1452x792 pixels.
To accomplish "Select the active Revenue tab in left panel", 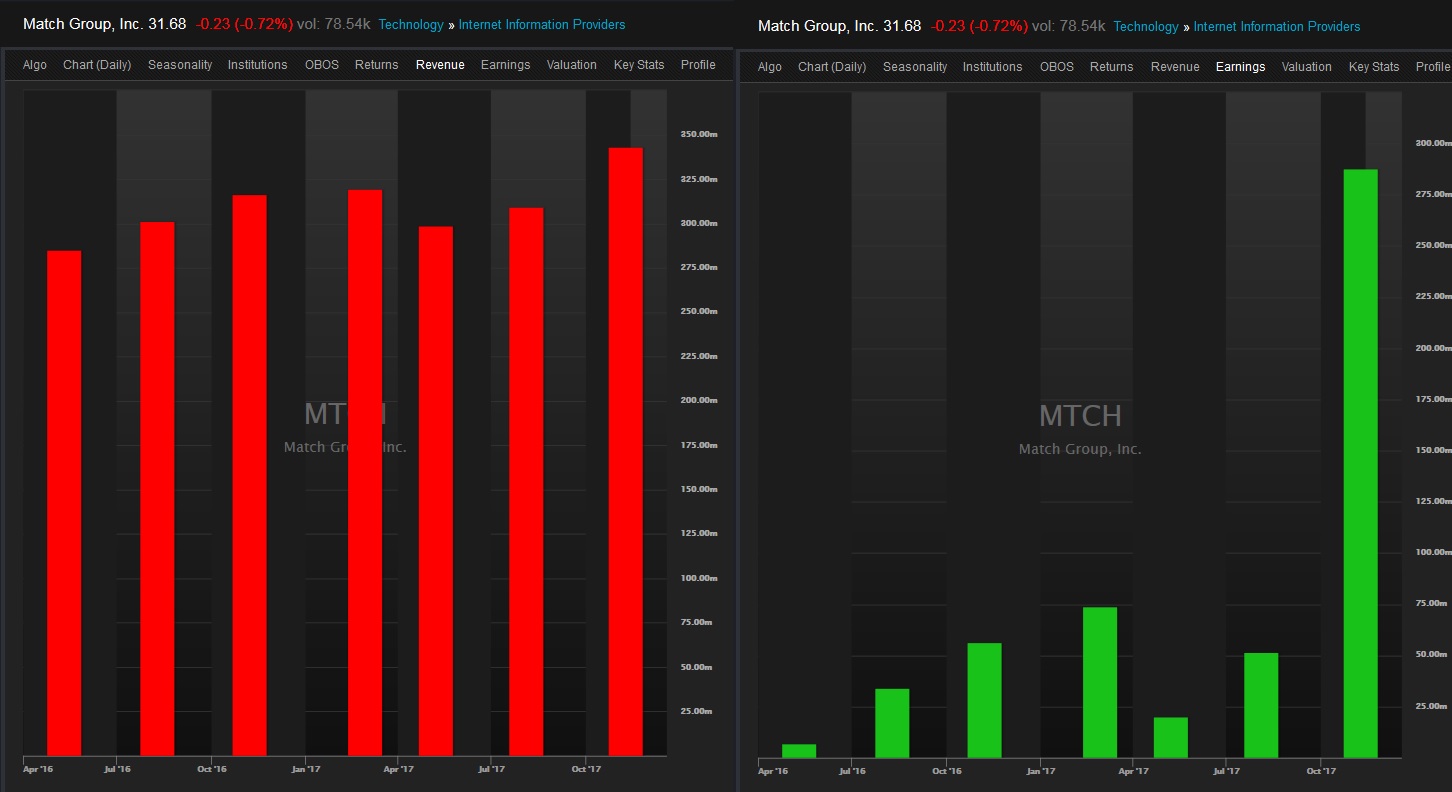I will tap(440, 65).
